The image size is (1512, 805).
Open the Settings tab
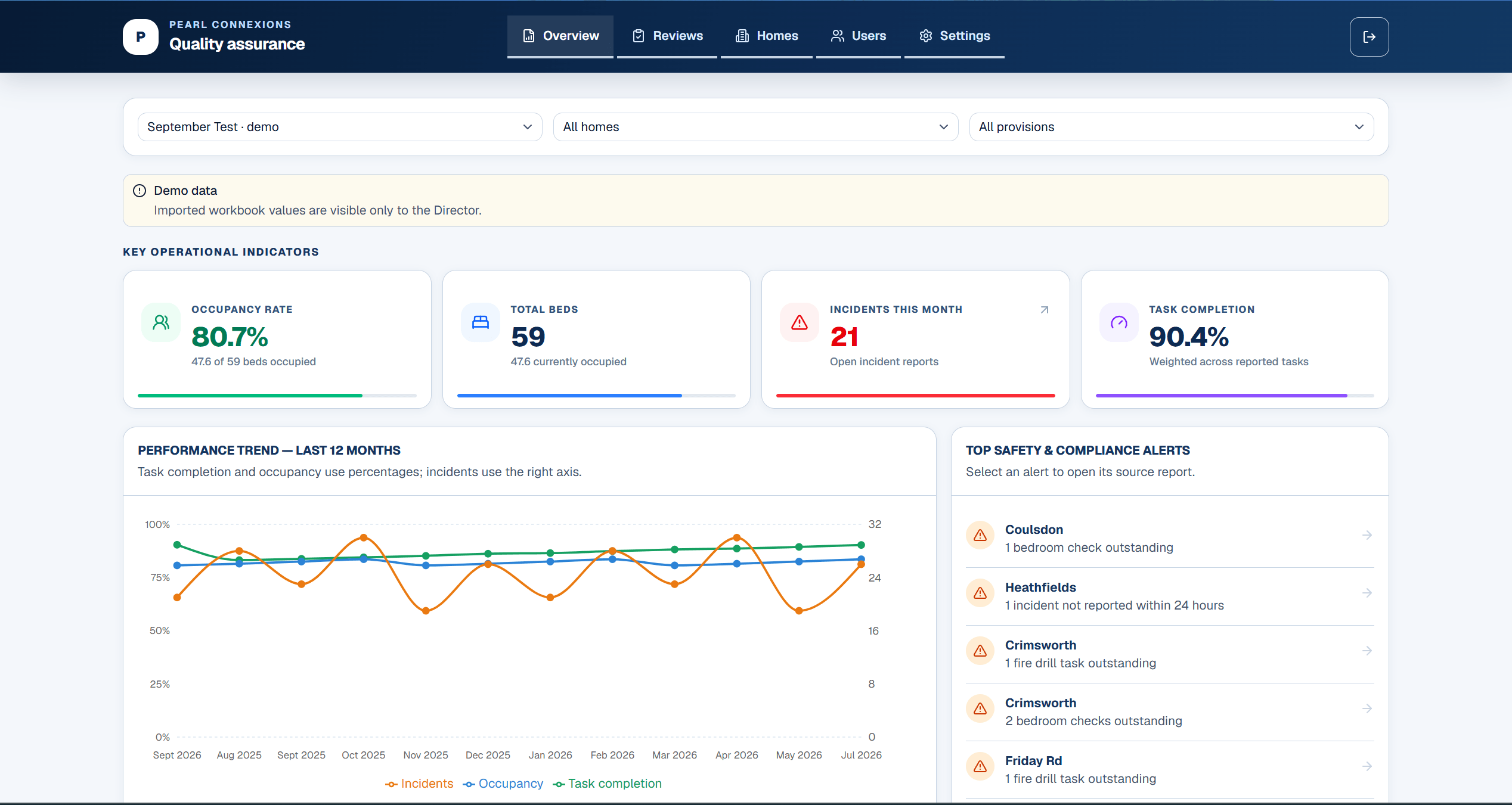pyautogui.click(x=955, y=36)
